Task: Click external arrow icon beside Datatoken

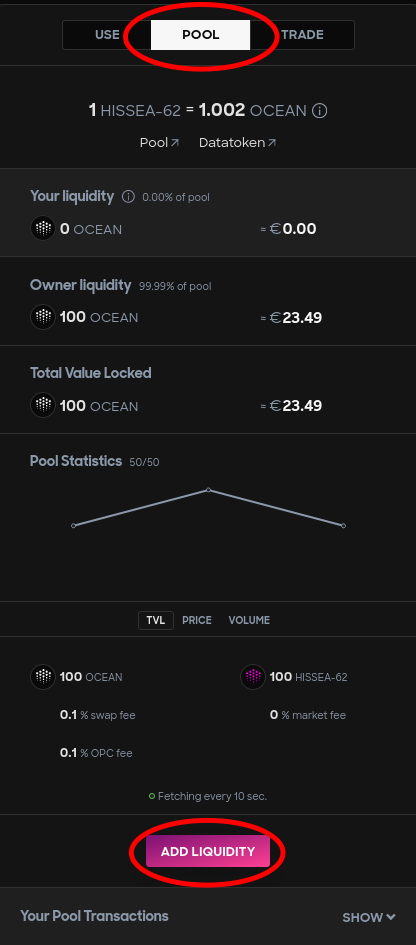Action: pyautogui.click(x=272, y=143)
